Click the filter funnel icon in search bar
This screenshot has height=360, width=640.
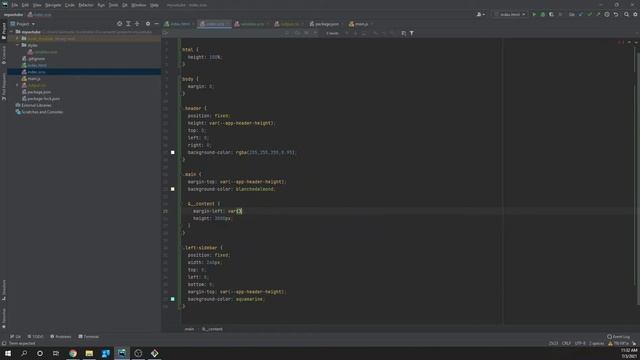point(412,33)
